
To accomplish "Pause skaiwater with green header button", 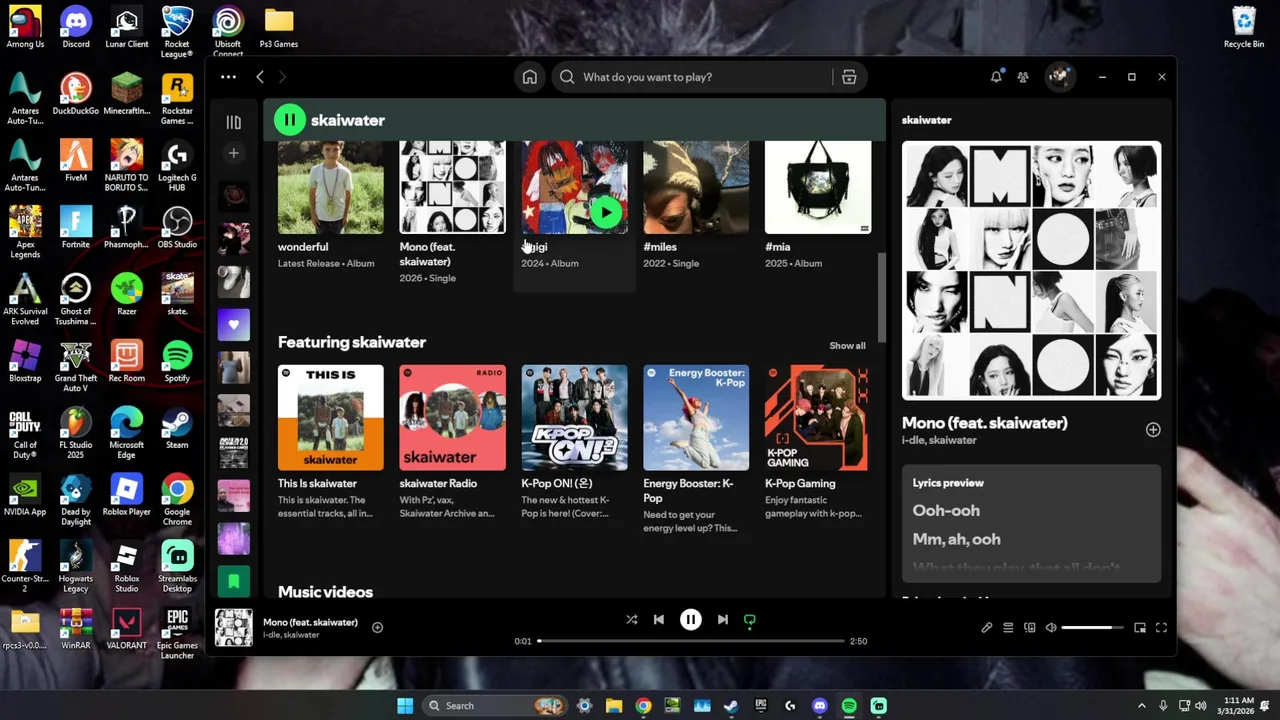I will [x=290, y=120].
